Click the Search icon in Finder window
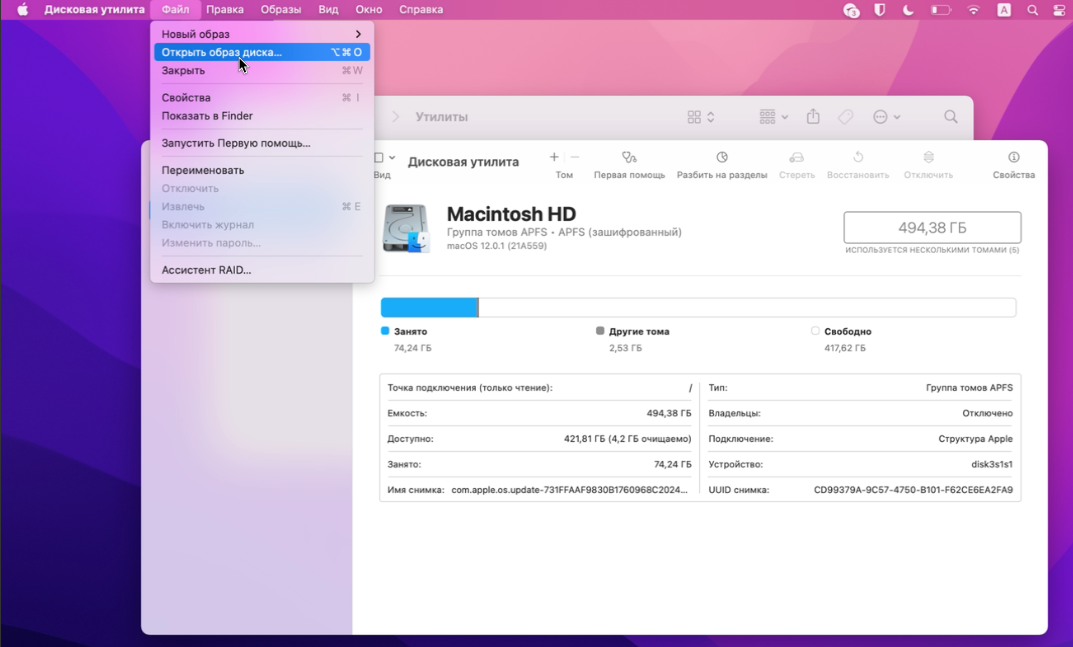This screenshot has height=647, width=1073. [x=951, y=117]
